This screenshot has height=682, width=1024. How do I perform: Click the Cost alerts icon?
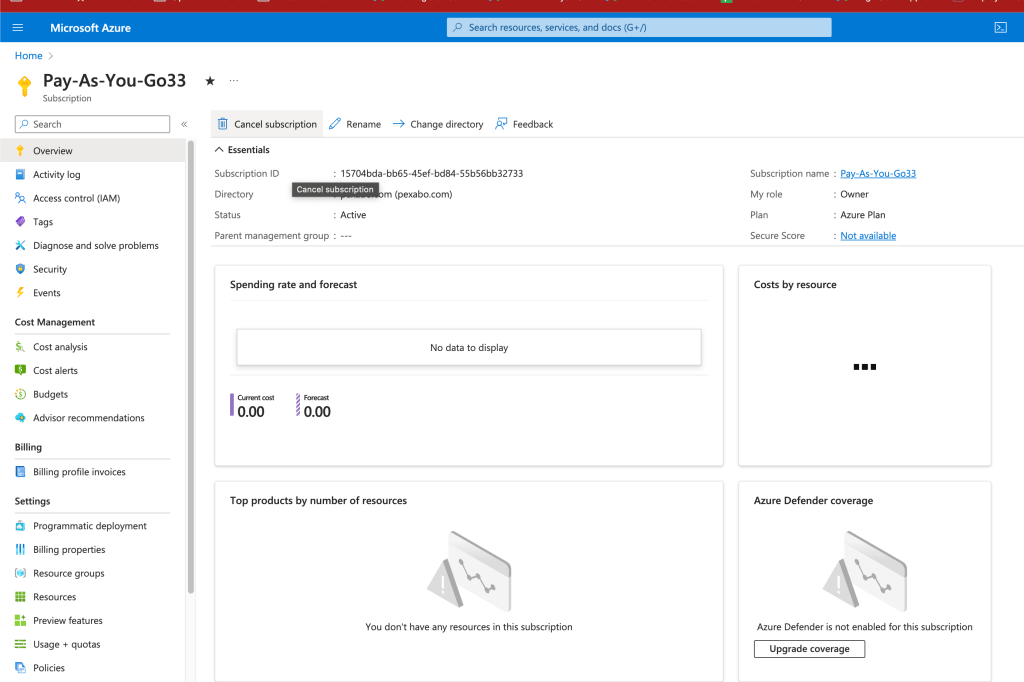(20, 370)
